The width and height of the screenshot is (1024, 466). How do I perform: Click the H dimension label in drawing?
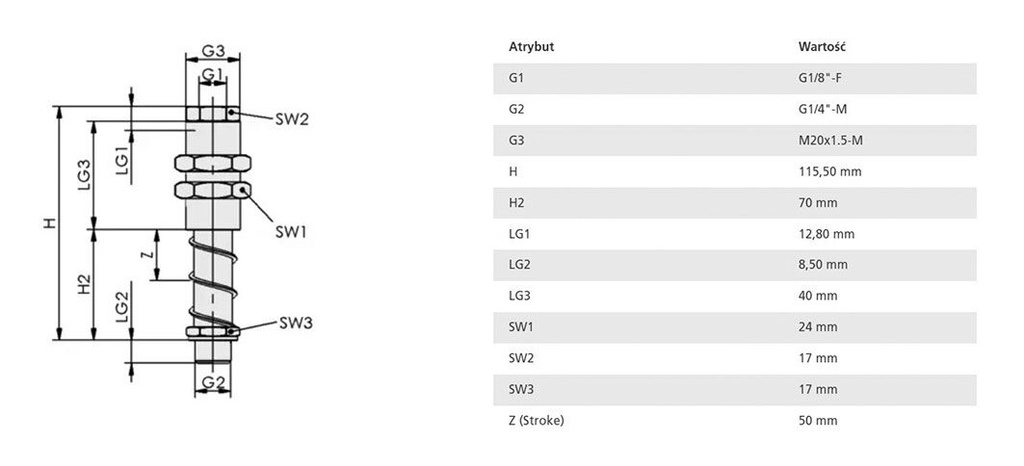(x=48, y=224)
